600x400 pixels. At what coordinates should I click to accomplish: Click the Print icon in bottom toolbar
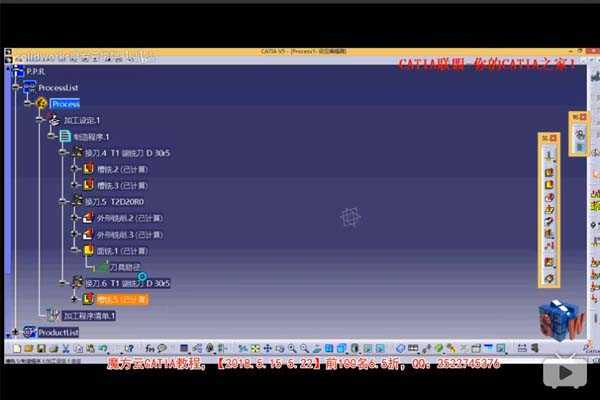[53, 348]
